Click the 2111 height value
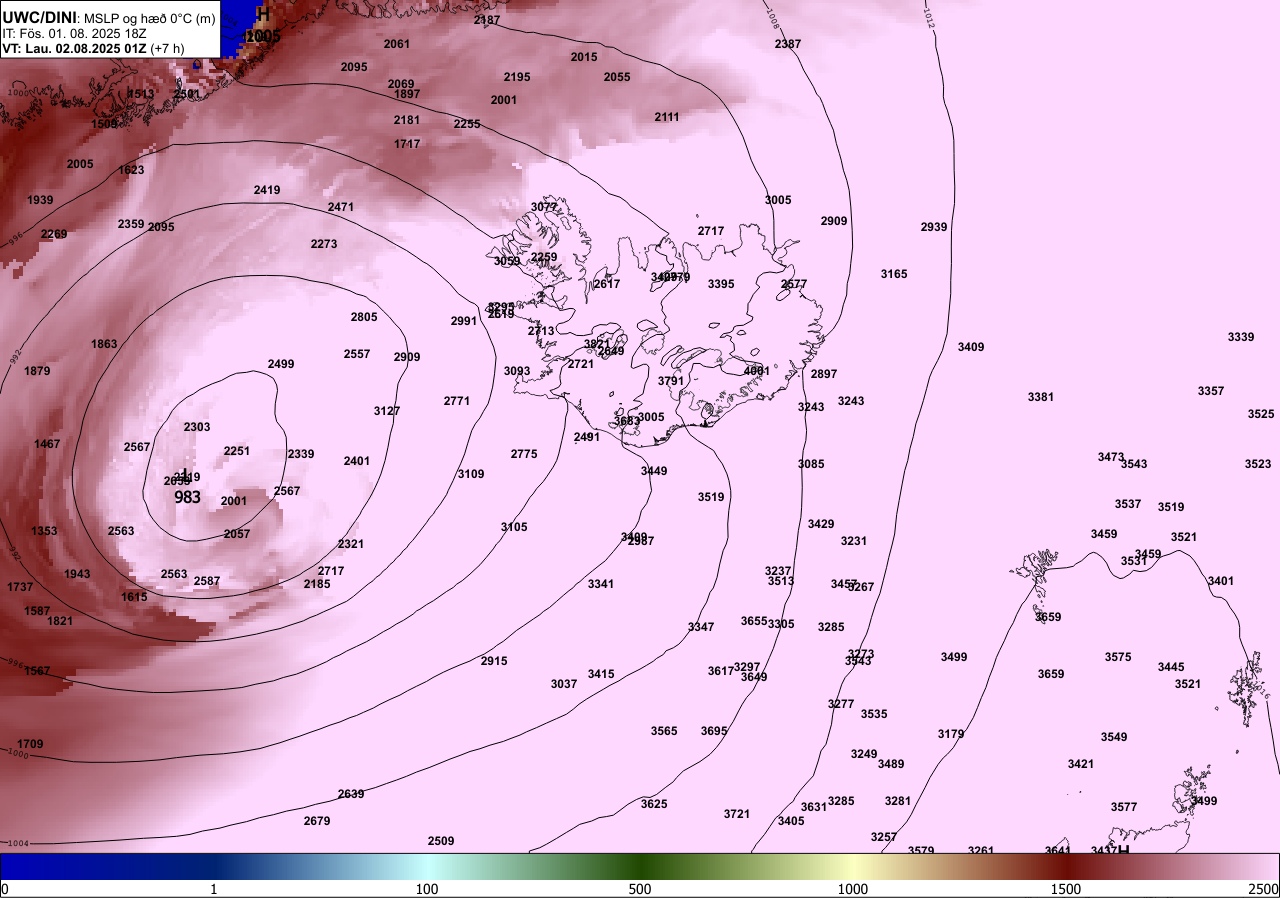 tap(667, 117)
